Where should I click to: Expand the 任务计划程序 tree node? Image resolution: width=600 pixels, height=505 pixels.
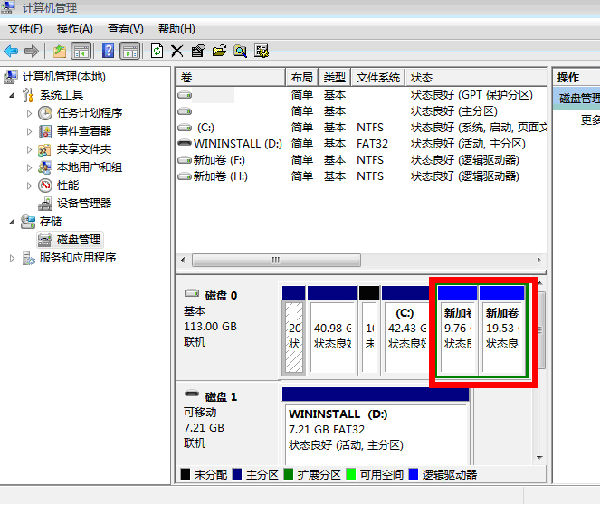point(29,113)
